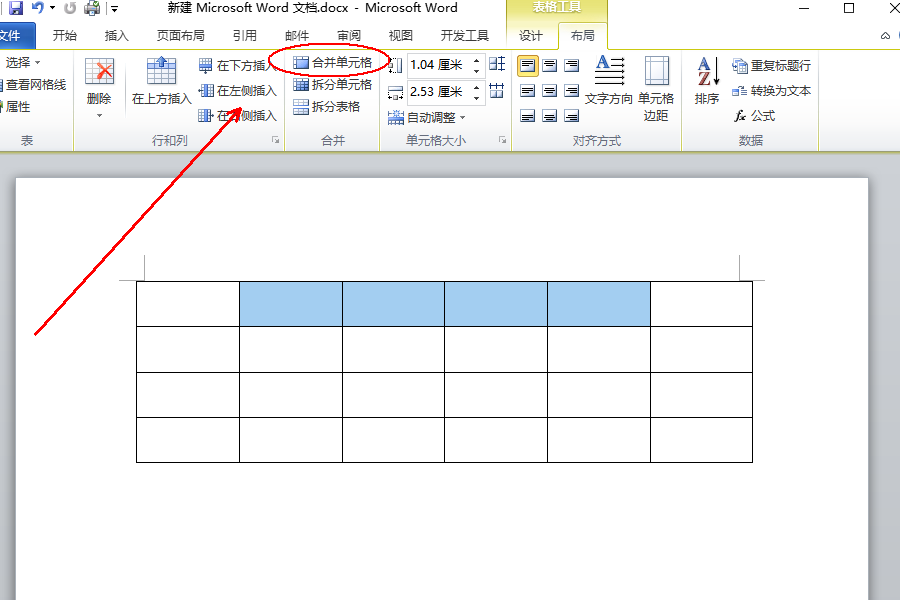This screenshot has height=600, width=900.
Task: Click 在左侧插入
Action: point(238,90)
